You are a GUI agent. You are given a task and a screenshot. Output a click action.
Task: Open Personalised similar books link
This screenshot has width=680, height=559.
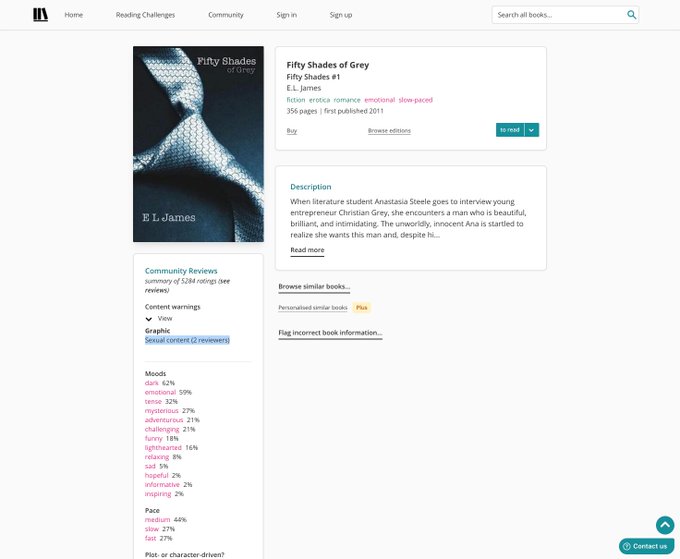click(x=313, y=308)
